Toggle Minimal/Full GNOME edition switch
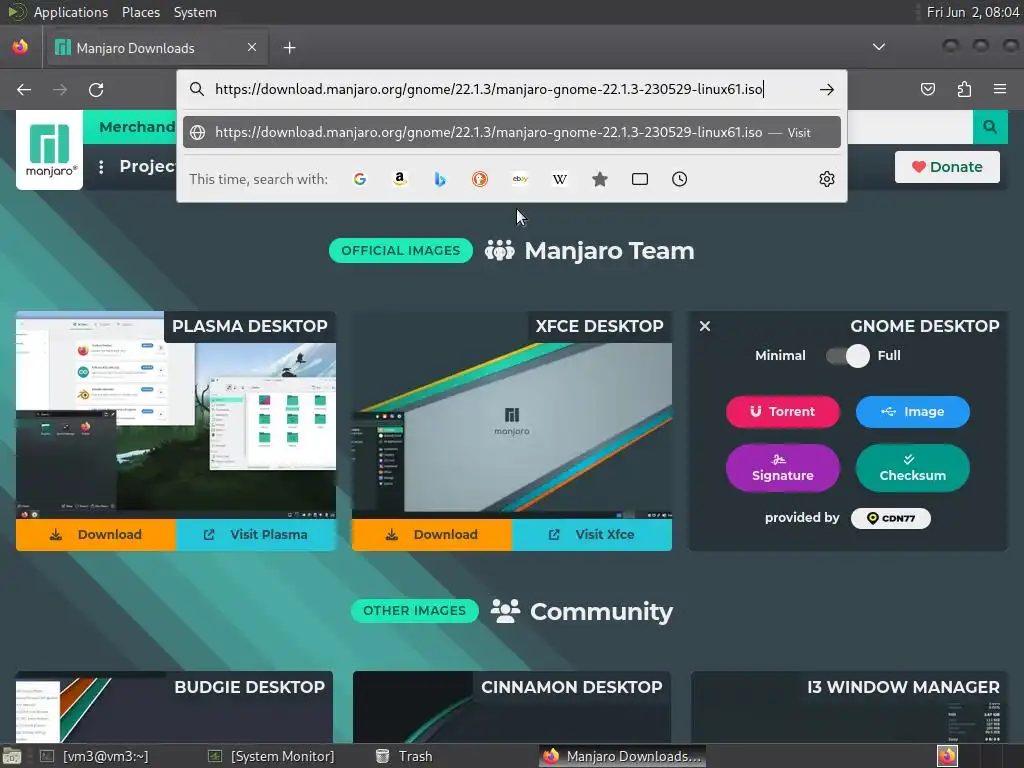The image size is (1024, 768). pos(848,356)
